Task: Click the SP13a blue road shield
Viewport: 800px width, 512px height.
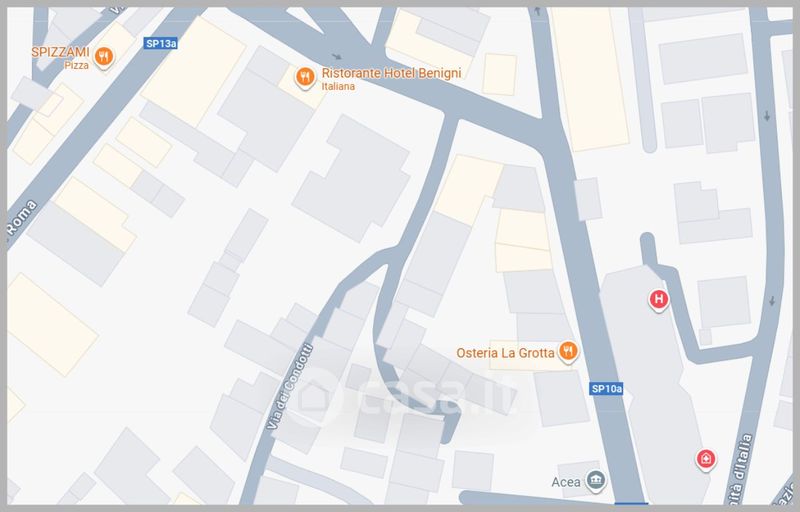Action: click(x=161, y=43)
